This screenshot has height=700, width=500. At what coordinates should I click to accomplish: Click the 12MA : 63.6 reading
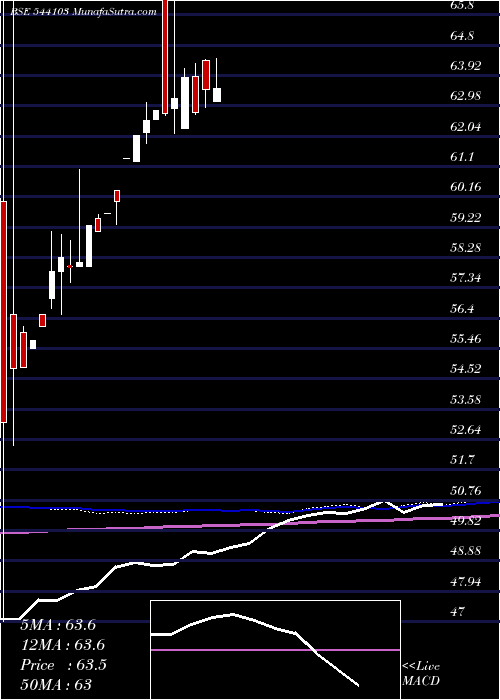coord(63,646)
